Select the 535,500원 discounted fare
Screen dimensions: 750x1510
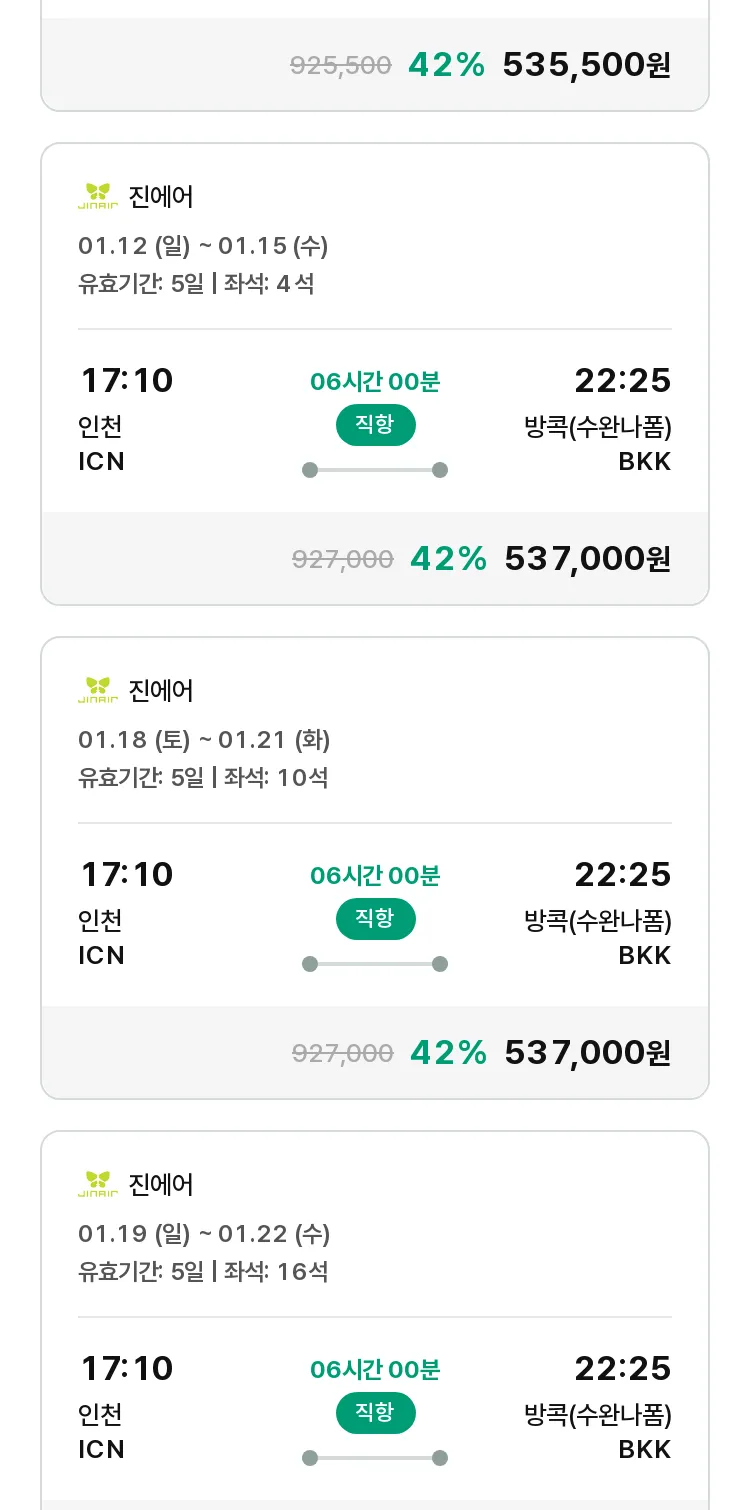click(587, 65)
